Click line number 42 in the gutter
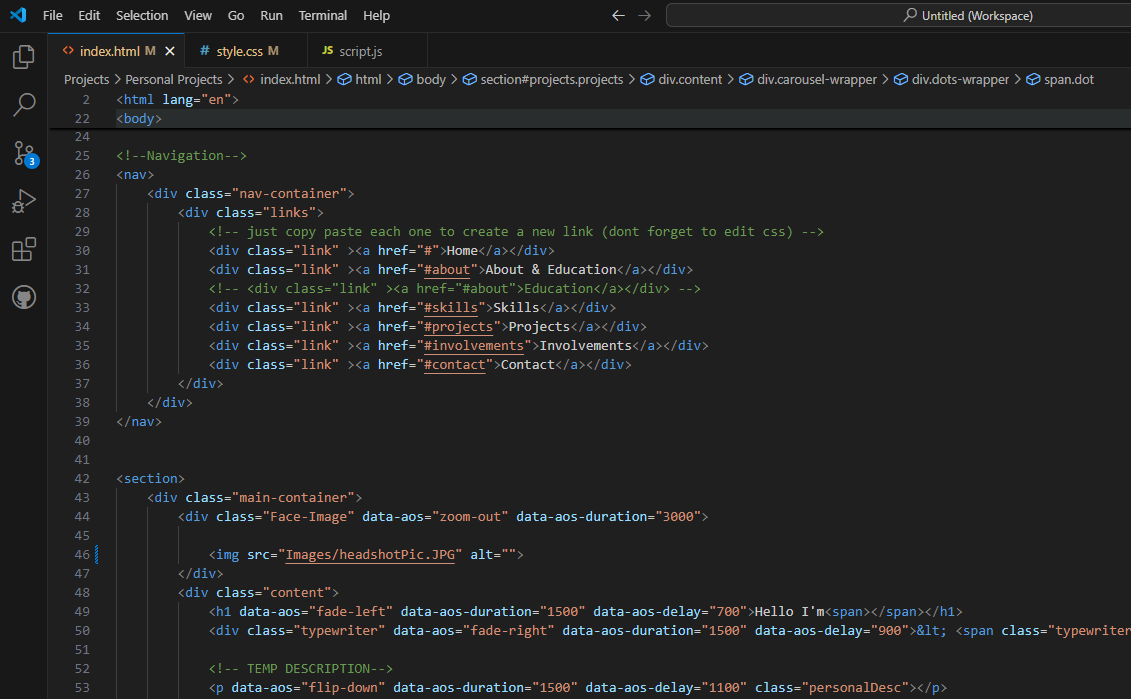This screenshot has width=1131, height=699. click(x=82, y=478)
